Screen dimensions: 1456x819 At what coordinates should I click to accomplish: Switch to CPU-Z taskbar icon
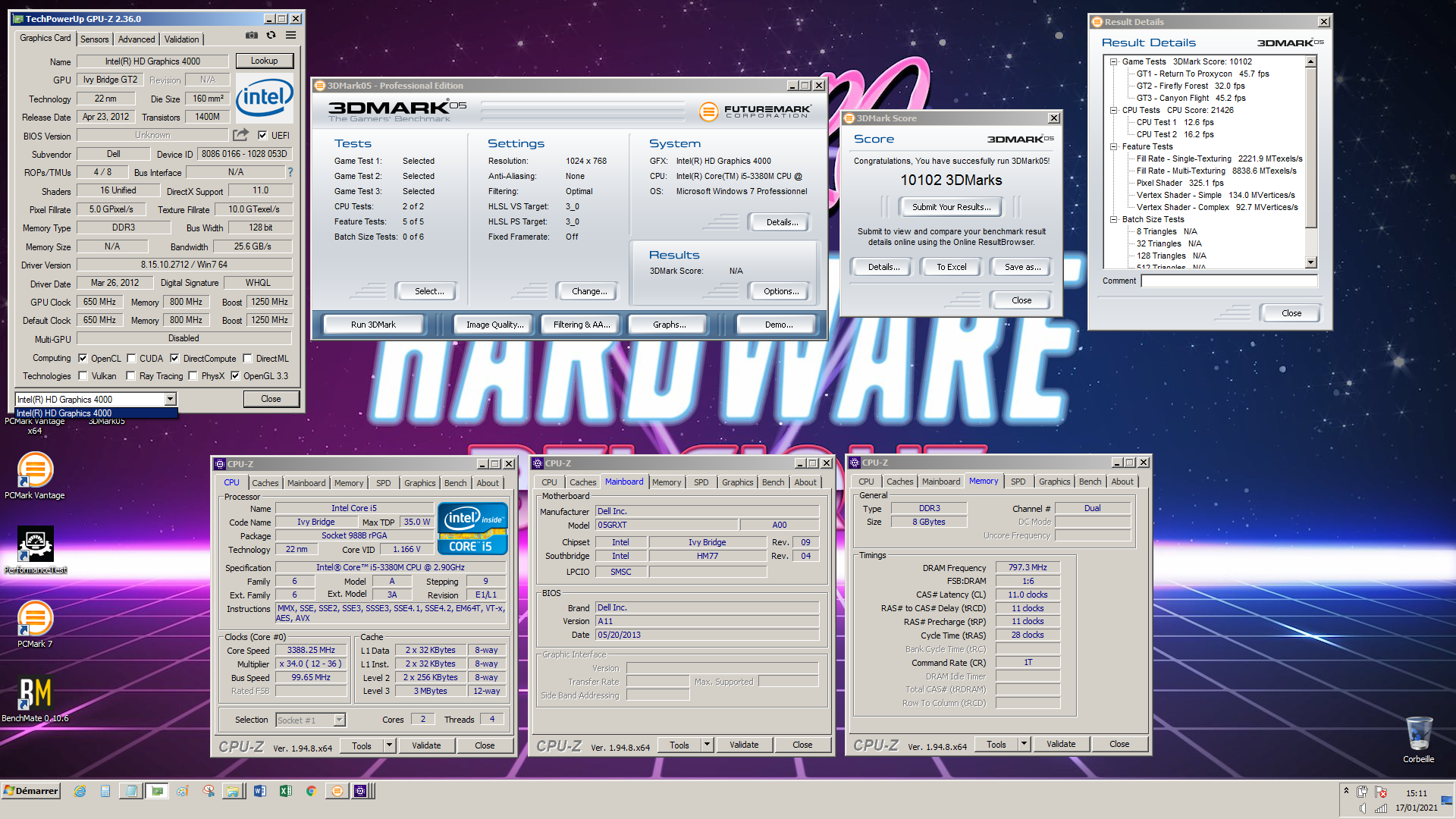click(x=360, y=791)
